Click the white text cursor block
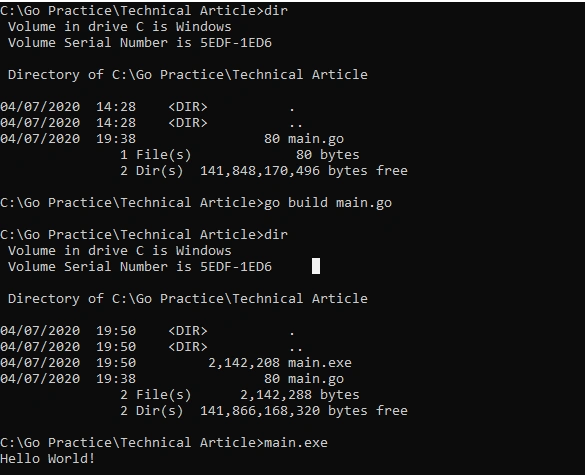Screen dimensions: 585x475 click(x=316, y=266)
